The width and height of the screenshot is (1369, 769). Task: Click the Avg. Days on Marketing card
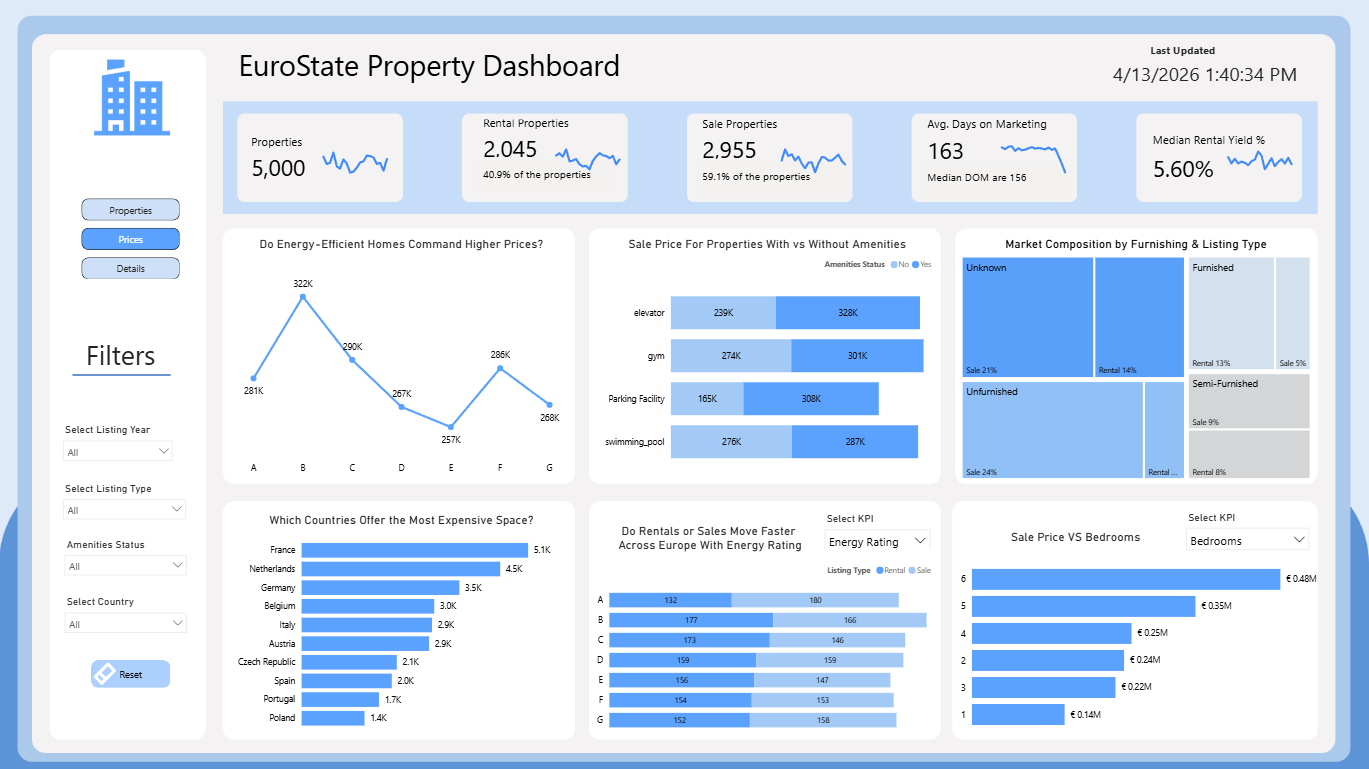[x=995, y=158]
